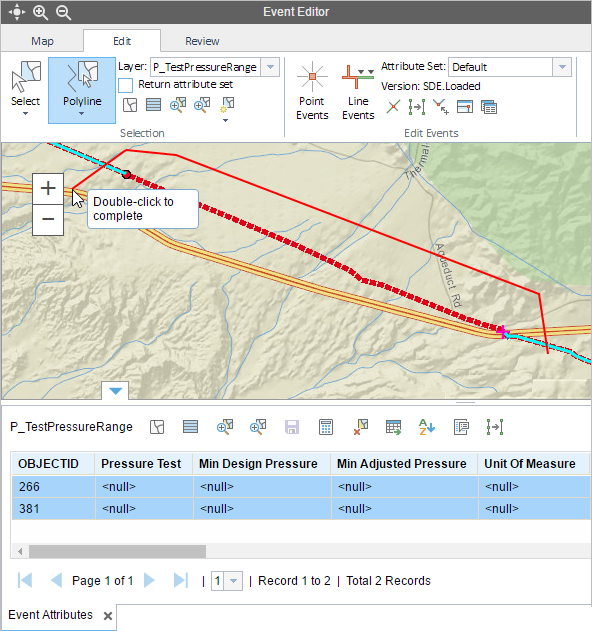Click the OBJECTID column header
Viewport: 592px width, 631px height.
point(53,464)
